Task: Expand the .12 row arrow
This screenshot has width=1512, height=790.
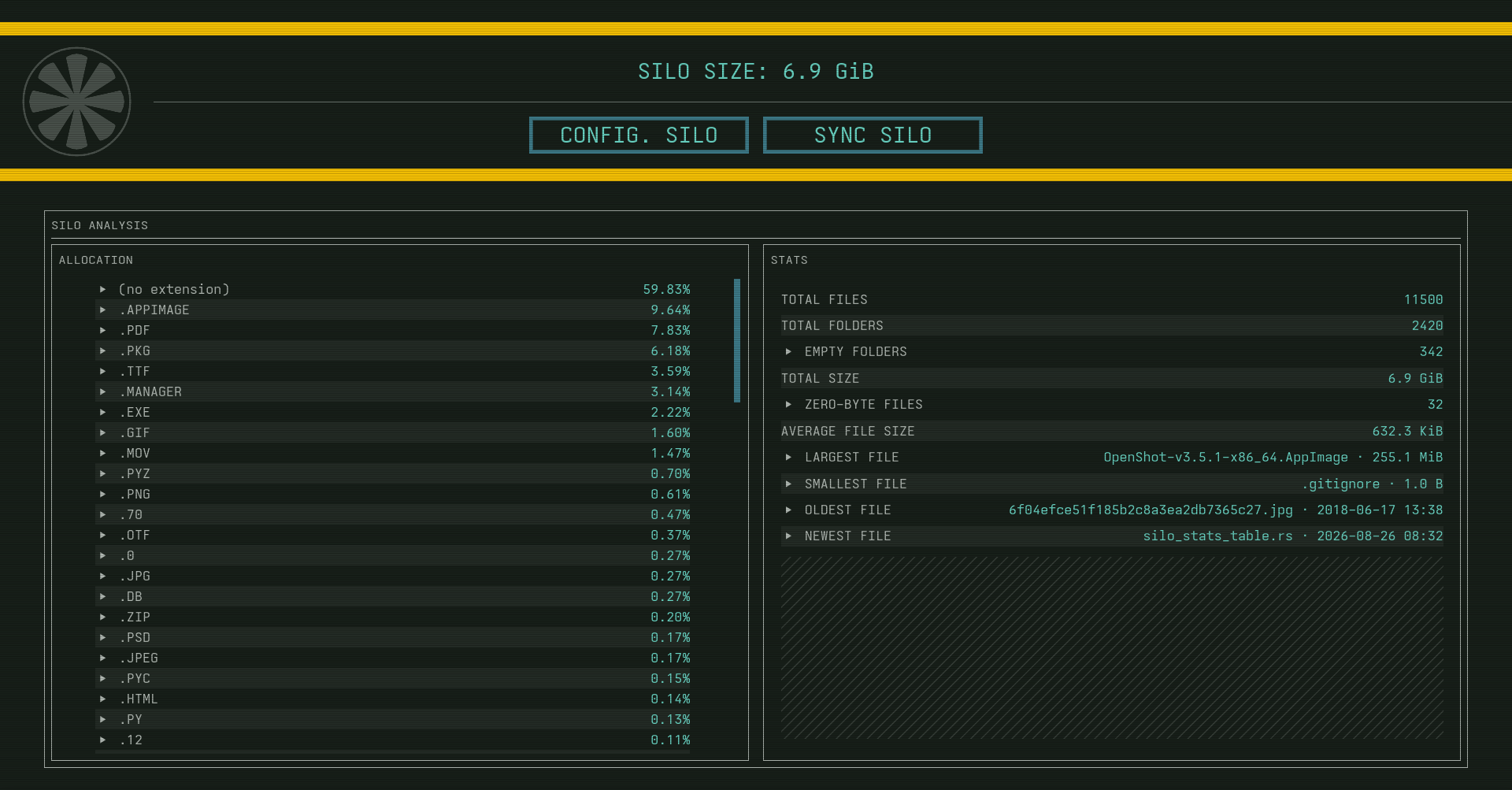Action: tap(103, 740)
